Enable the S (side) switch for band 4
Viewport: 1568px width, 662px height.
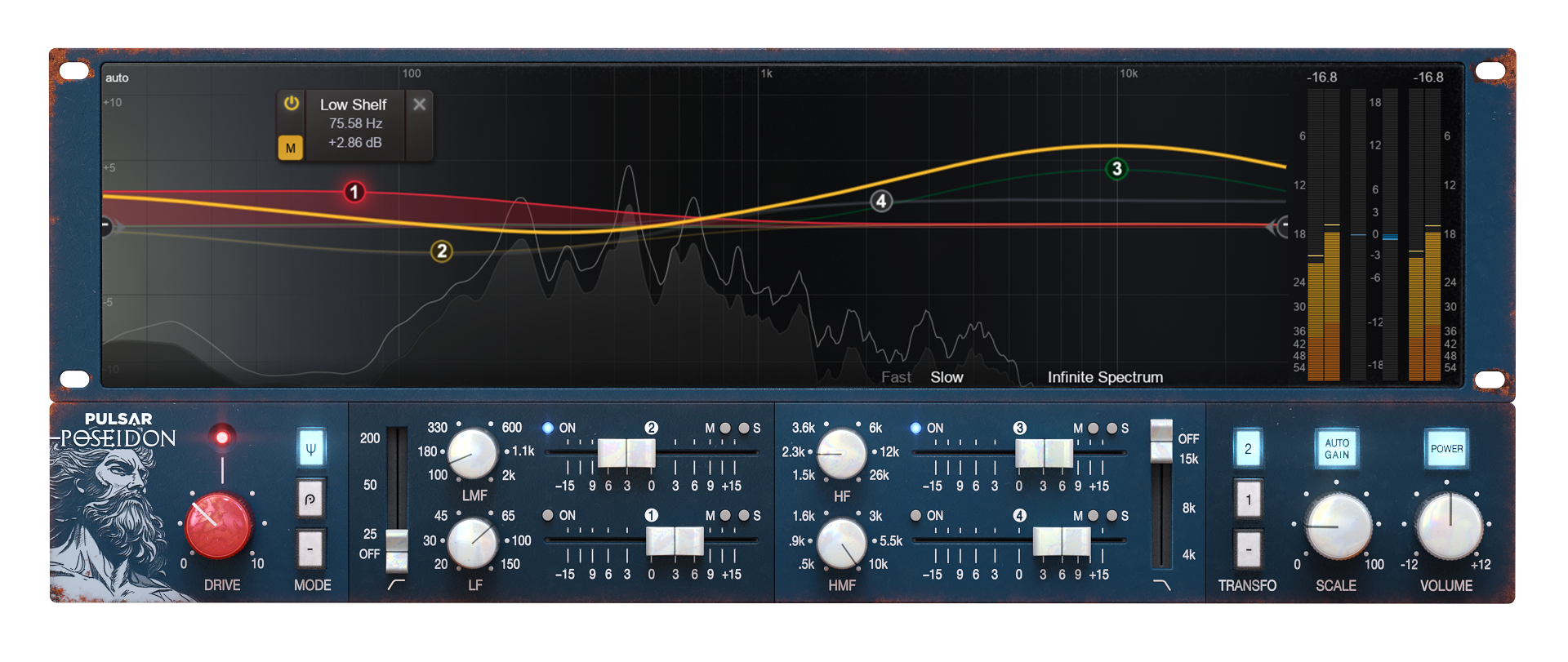(1111, 515)
